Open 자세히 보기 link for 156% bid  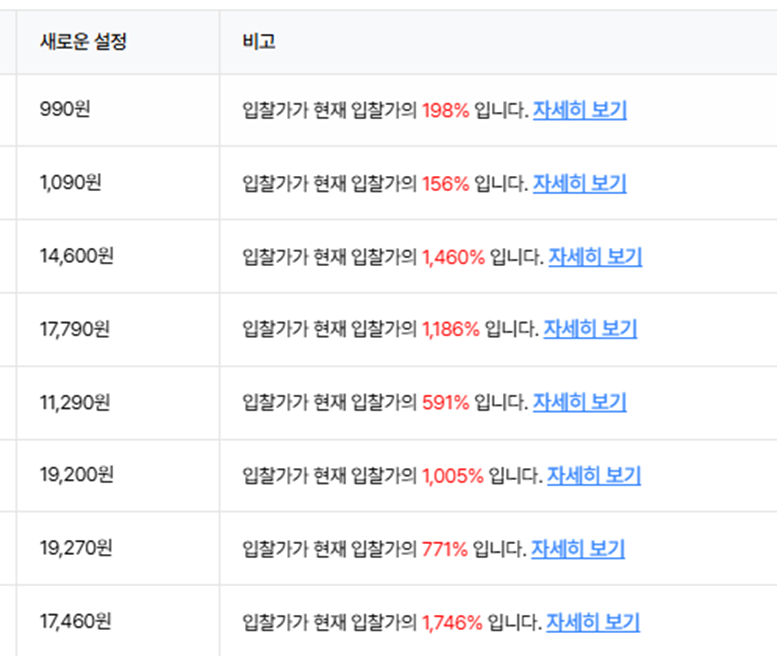[580, 183]
